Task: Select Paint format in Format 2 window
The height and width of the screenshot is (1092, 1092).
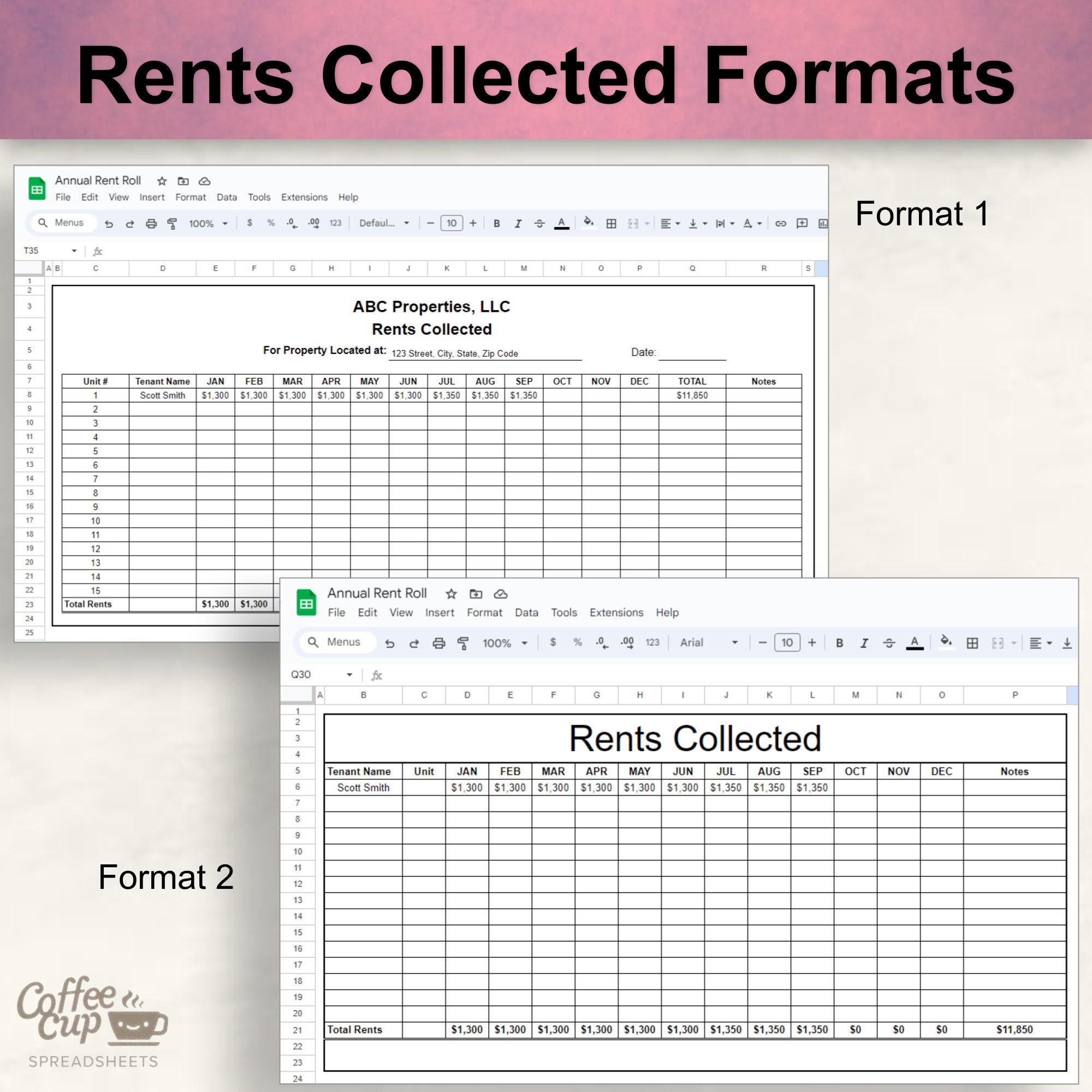Action: coord(463,643)
